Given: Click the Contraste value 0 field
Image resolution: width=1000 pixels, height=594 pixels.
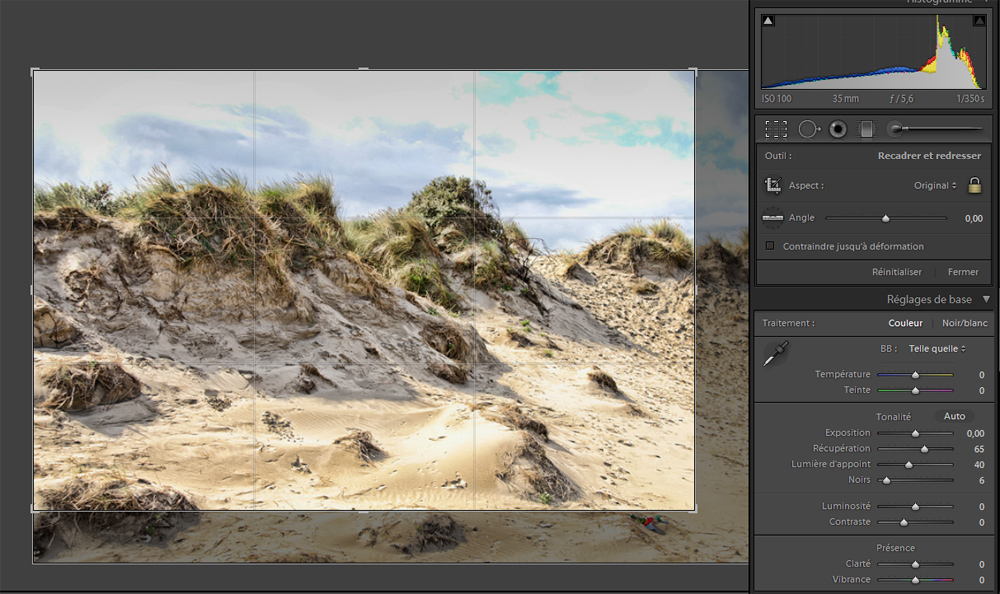Looking at the screenshot, I should (982, 523).
